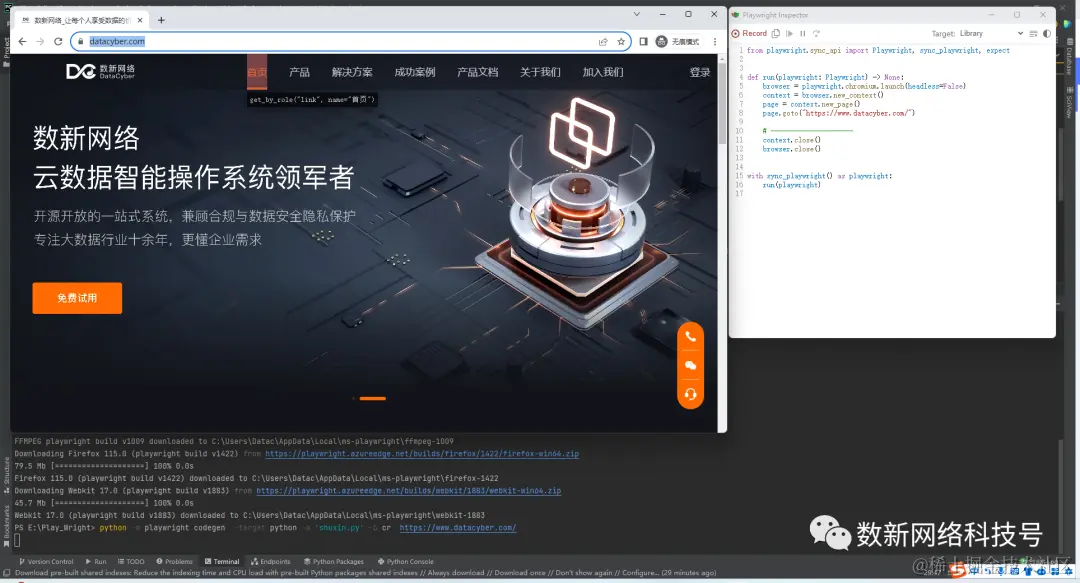
Task: Click the phone contact icon on the webpage sidebar
Action: (x=690, y=337)
